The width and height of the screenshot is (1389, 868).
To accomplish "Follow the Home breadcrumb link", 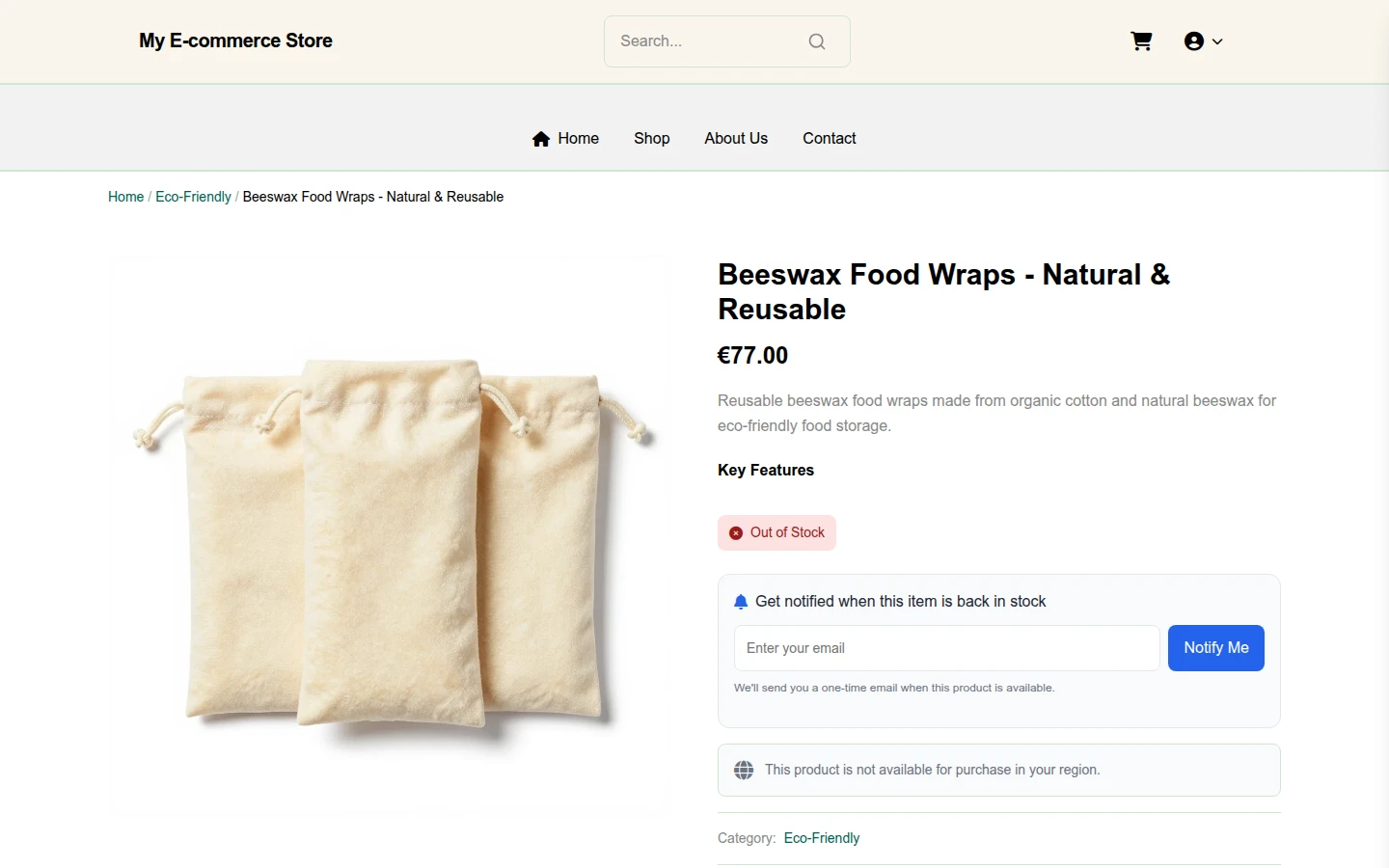I will coord(125,197).
